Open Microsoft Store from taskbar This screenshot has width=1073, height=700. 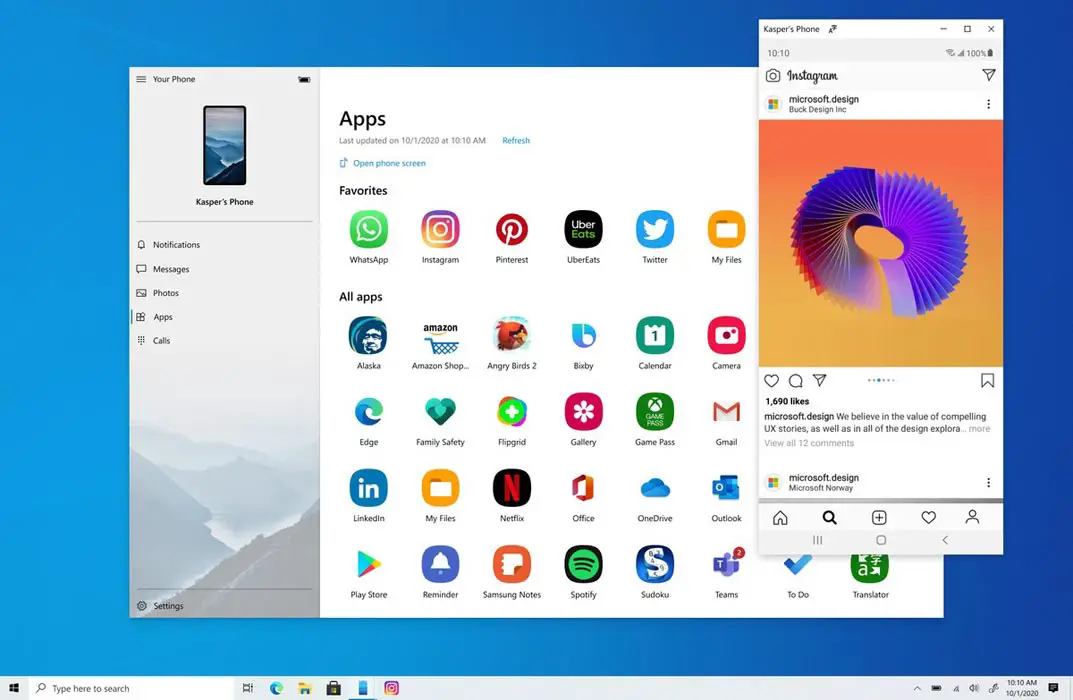pos(333,688)
